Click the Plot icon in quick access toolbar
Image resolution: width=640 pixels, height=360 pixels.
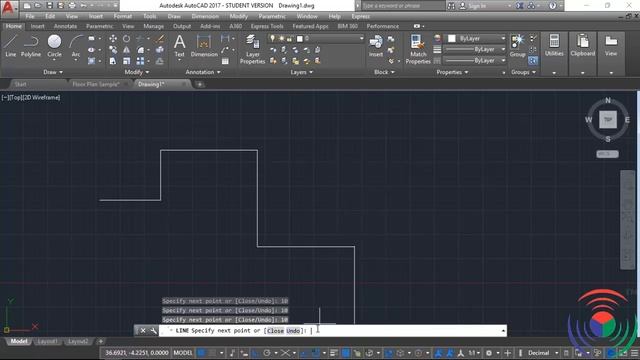tap(72, 6)
